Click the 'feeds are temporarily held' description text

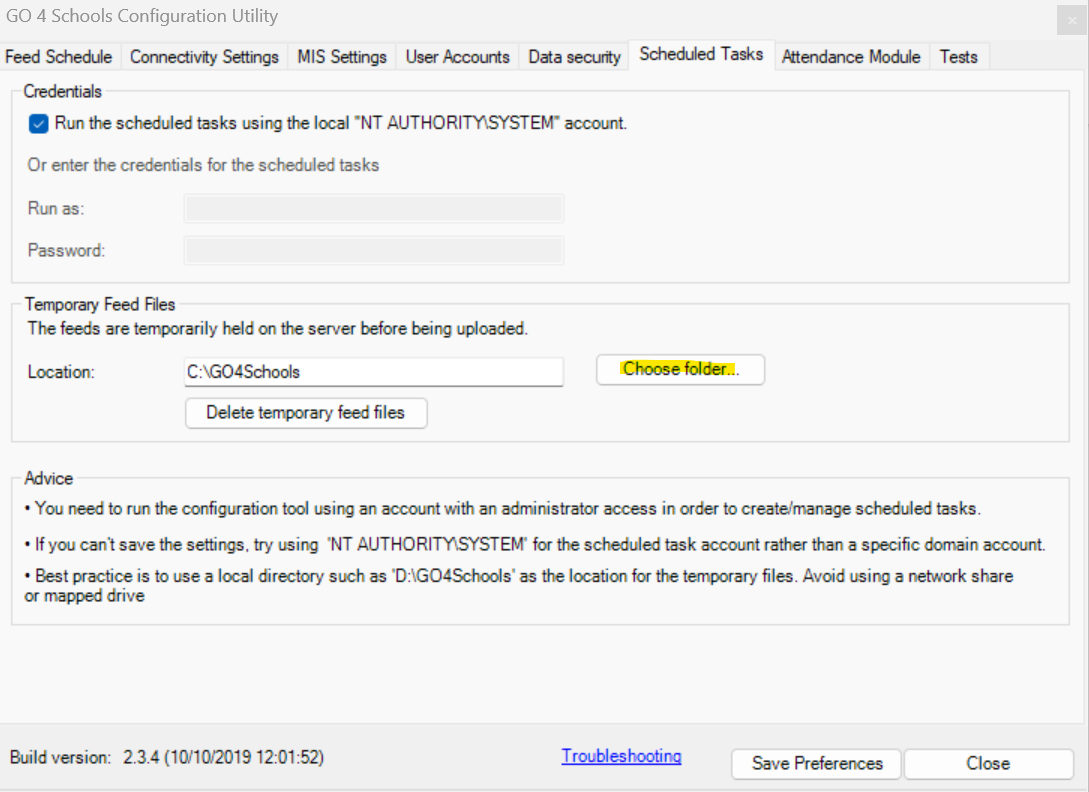tap(278, 329)
